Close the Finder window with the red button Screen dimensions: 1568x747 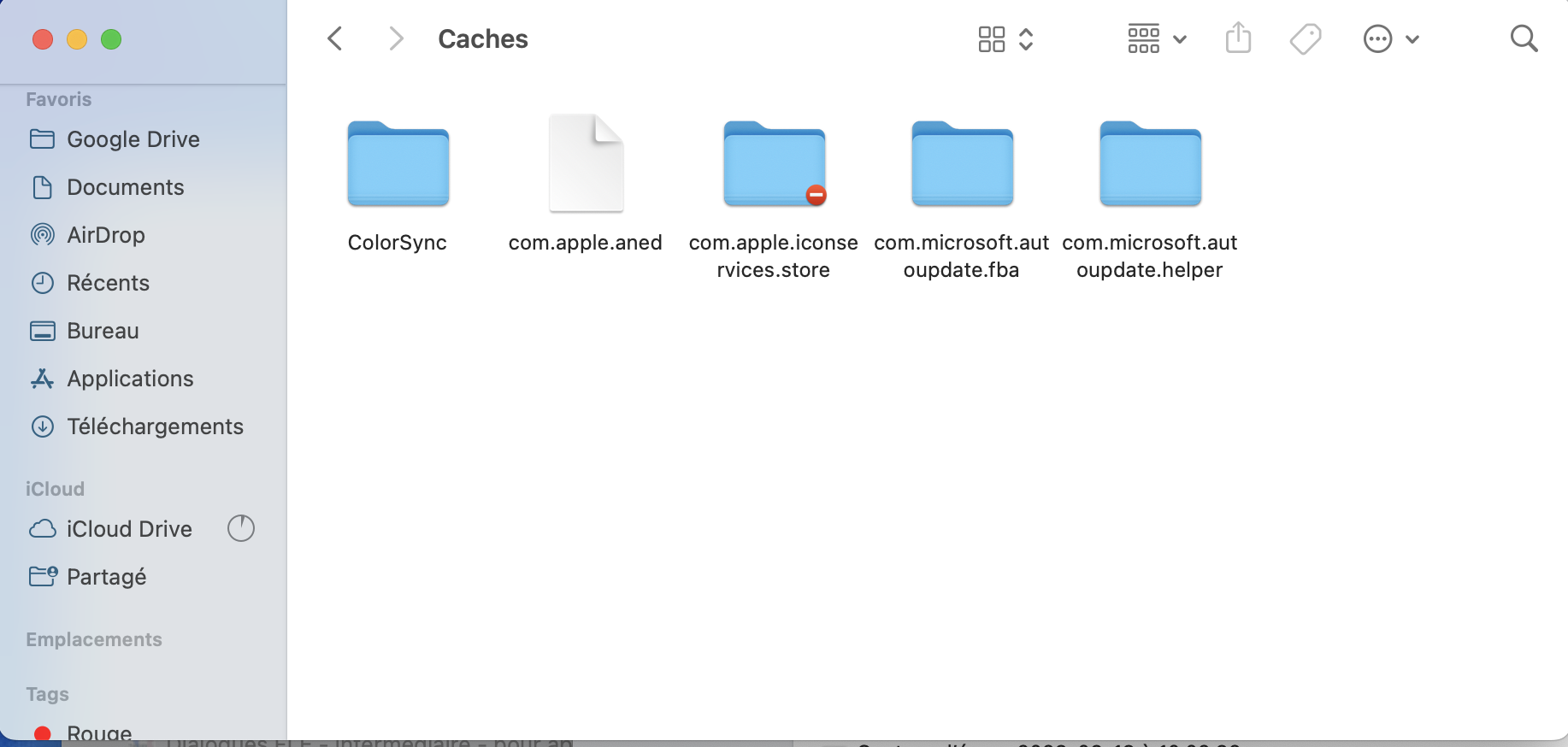(43, 39)
